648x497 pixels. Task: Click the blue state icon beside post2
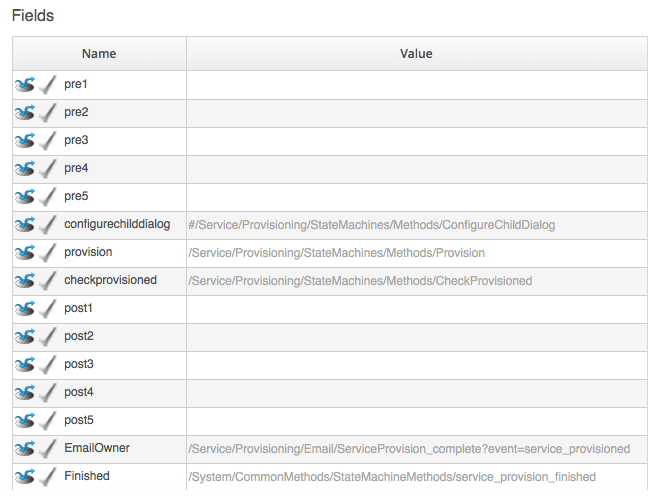[x=25, y=337]
